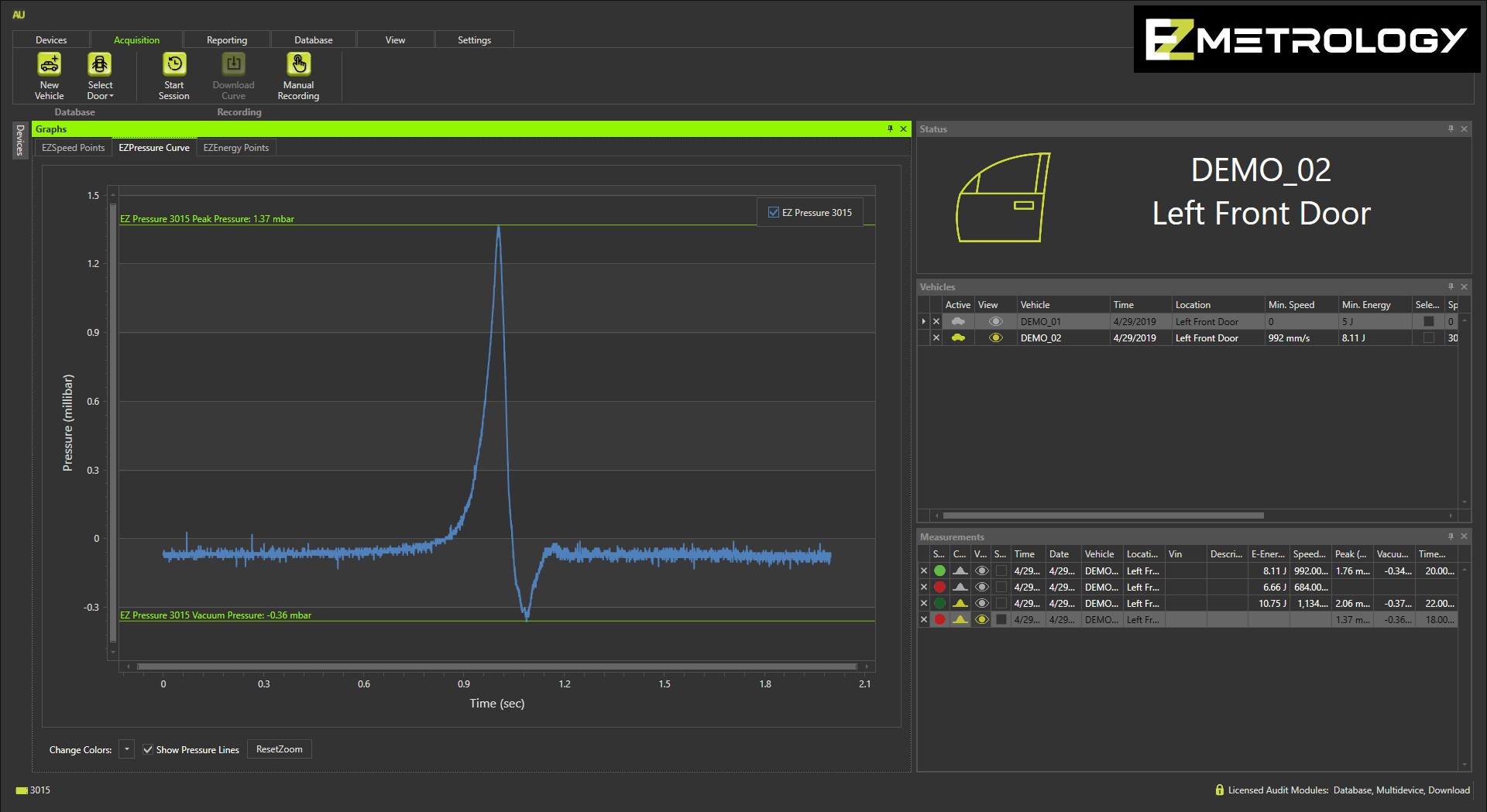Delete the DEMO_02 vehicle row

tap(936, 337)
